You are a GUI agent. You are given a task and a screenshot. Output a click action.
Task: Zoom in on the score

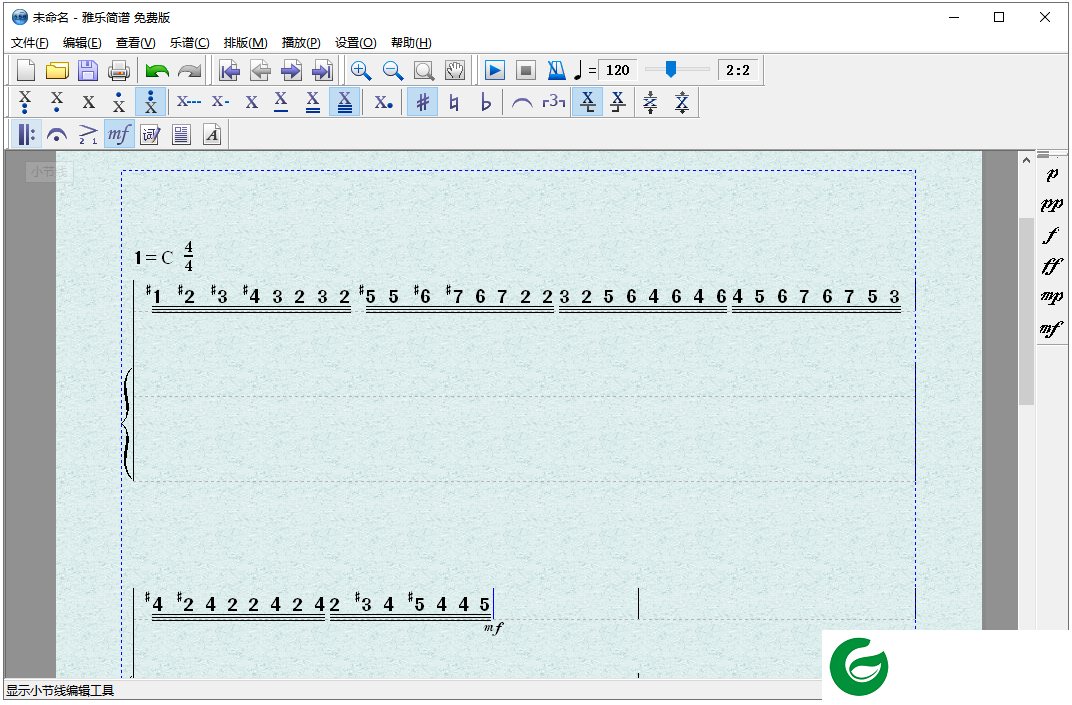[361, 70]
